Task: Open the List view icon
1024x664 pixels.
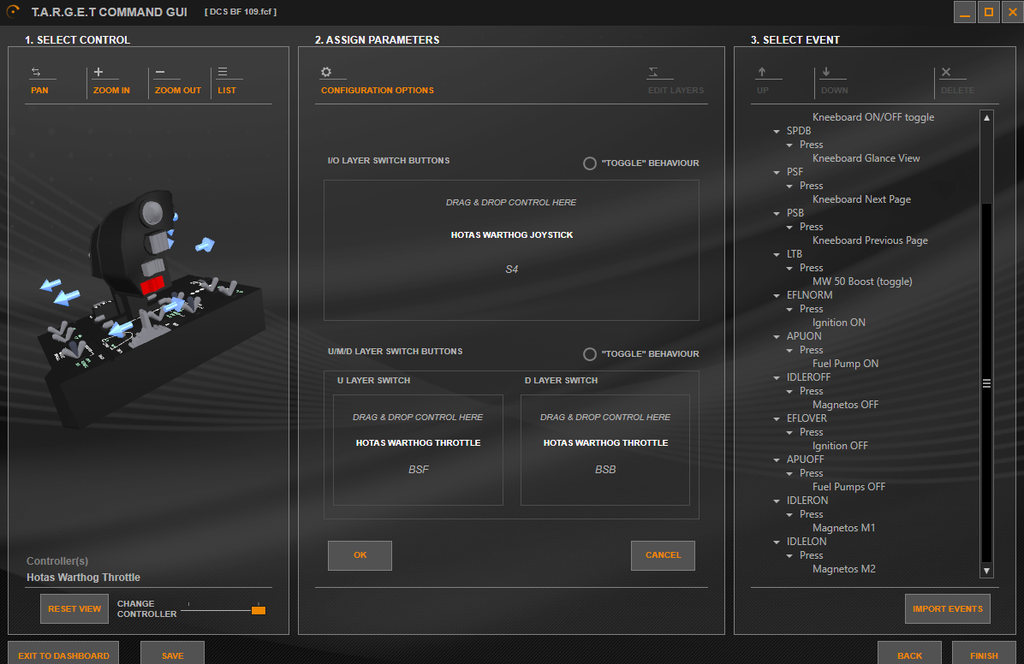Action: click(223, 73)
